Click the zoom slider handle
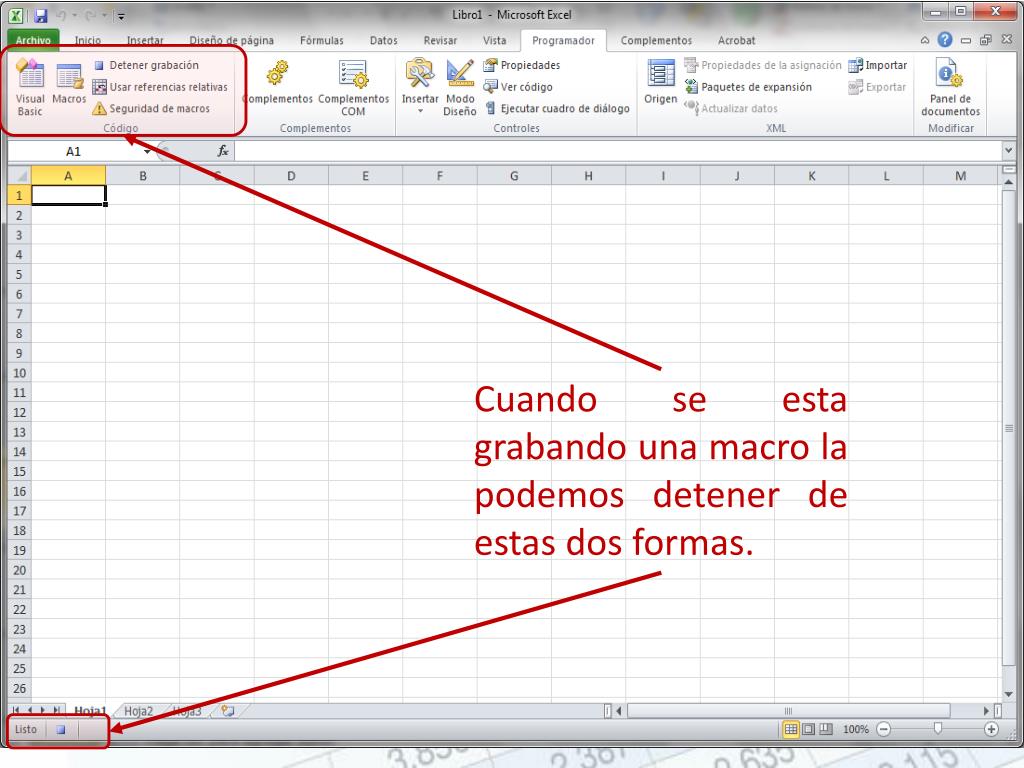This screenshot has height=768, width=1024. point(938,729)
